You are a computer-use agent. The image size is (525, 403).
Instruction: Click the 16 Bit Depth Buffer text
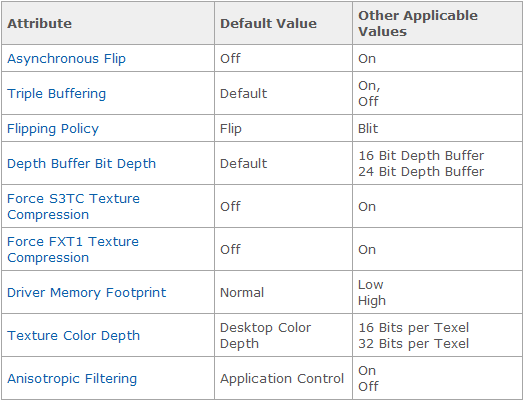click(x=421, y=156)
